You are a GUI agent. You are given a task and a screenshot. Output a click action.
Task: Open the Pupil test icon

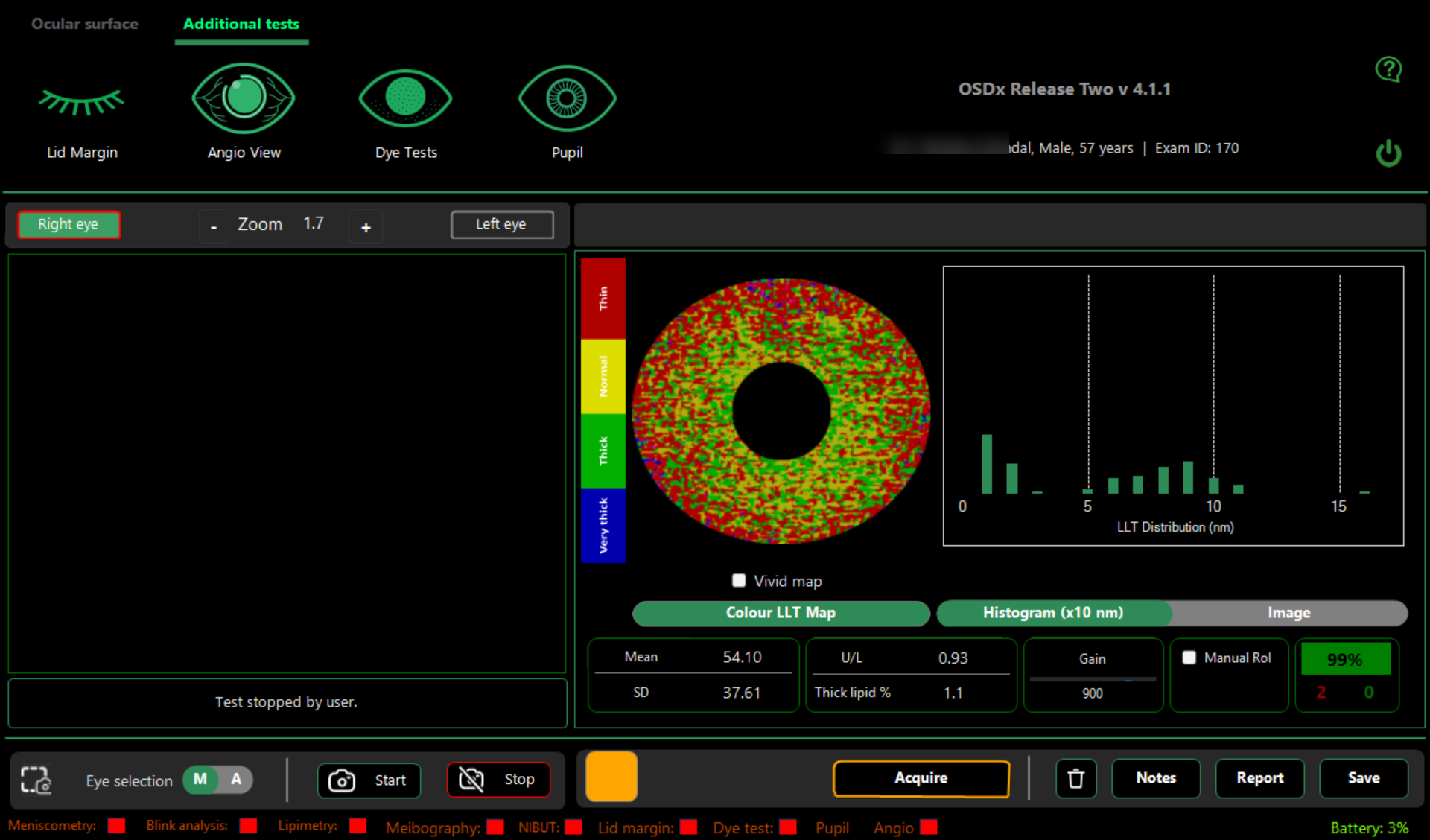[x=567, y=98]
